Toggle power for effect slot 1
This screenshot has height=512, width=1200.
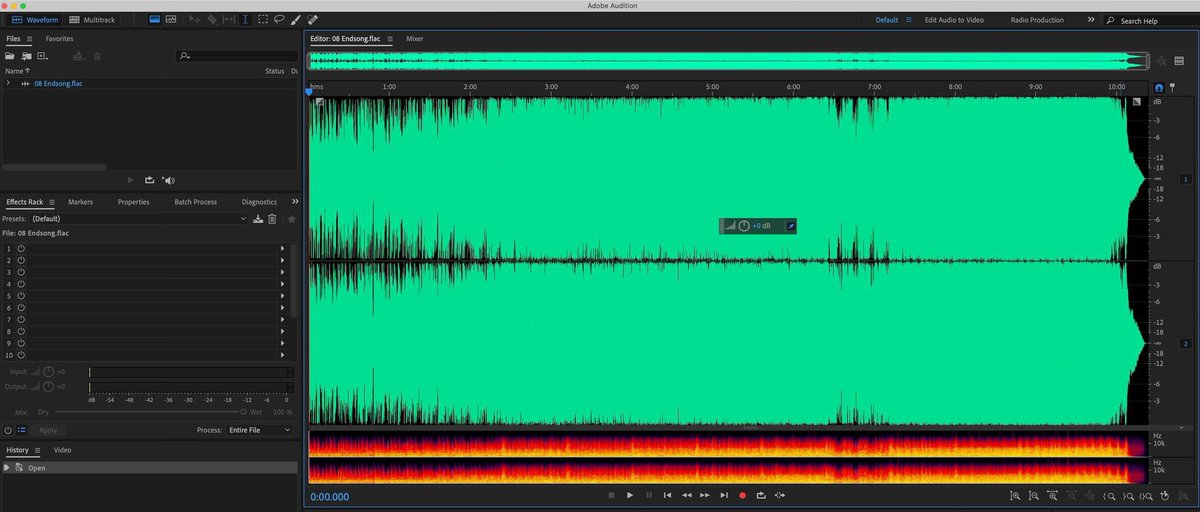(x=21, y=248)
